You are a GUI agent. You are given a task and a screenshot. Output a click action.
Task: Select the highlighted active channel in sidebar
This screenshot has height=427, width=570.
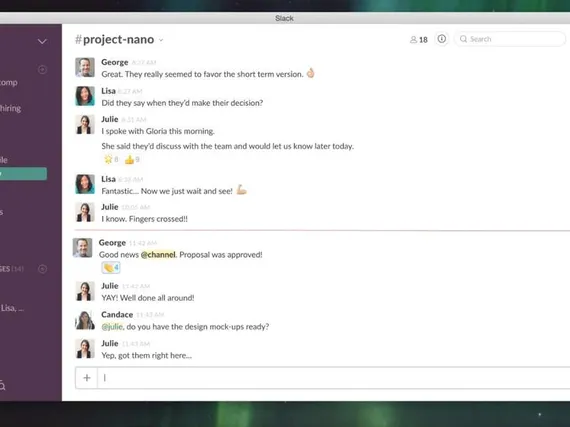click(x=23, y=174)
